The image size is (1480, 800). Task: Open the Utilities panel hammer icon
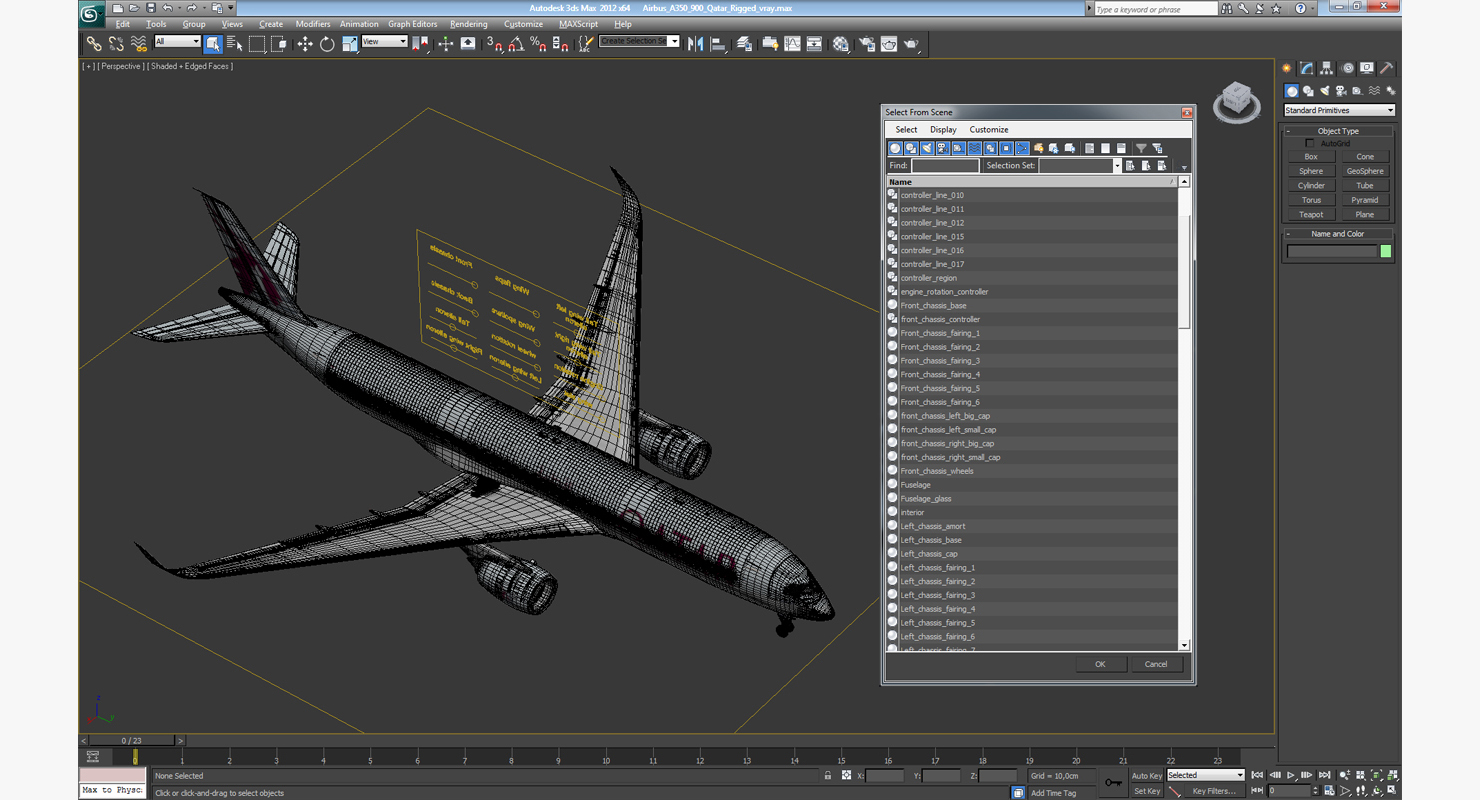coord(1387,68)
